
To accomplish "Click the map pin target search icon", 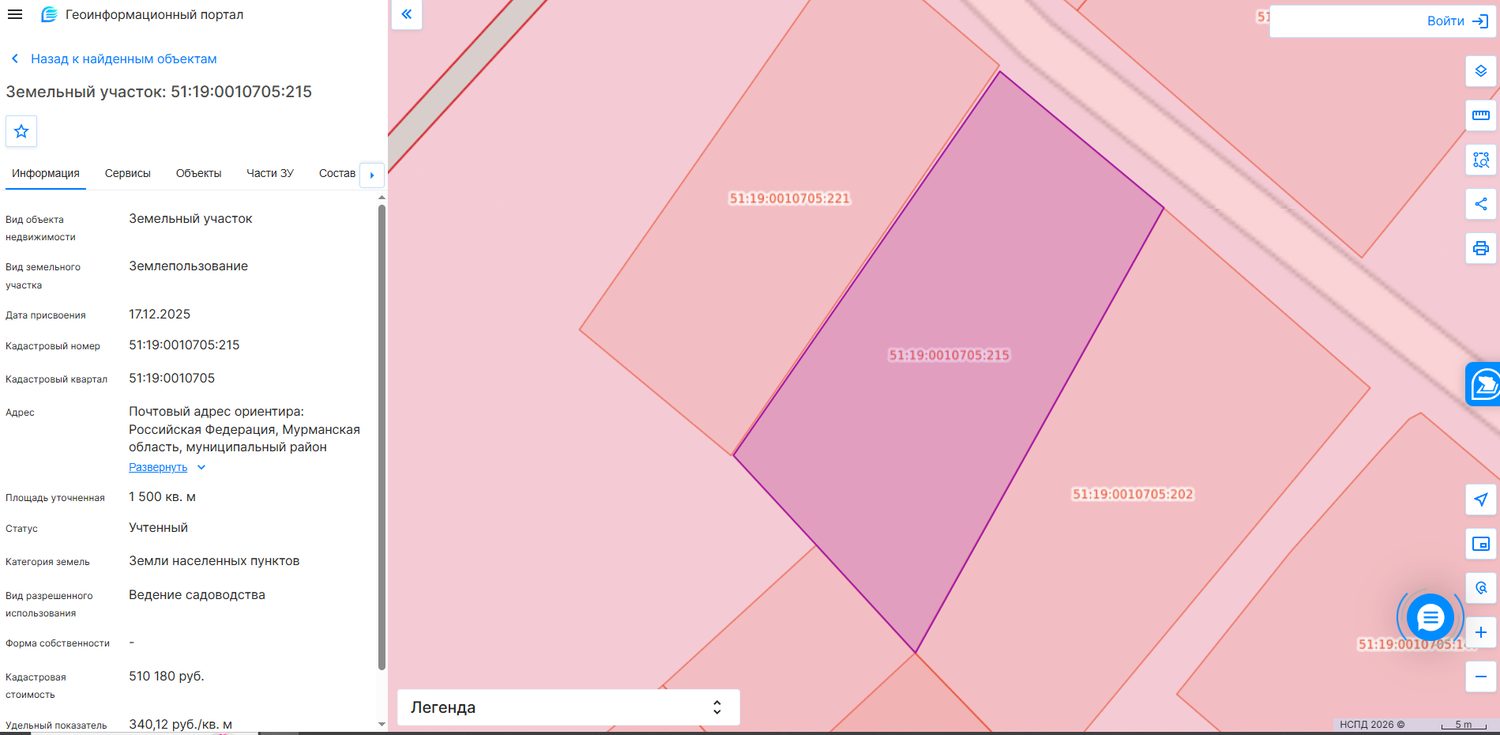I will 1481,588.
